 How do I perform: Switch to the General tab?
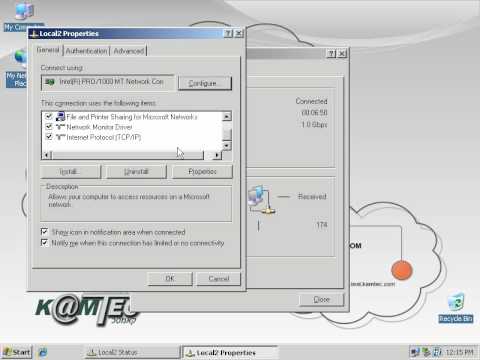[48, 50]
